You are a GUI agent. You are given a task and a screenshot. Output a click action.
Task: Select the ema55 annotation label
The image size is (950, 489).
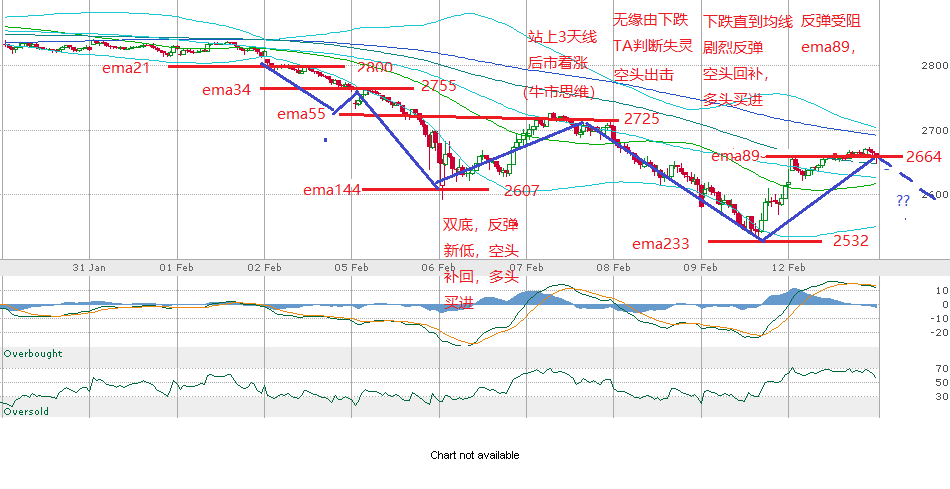[x=302, y=114]
